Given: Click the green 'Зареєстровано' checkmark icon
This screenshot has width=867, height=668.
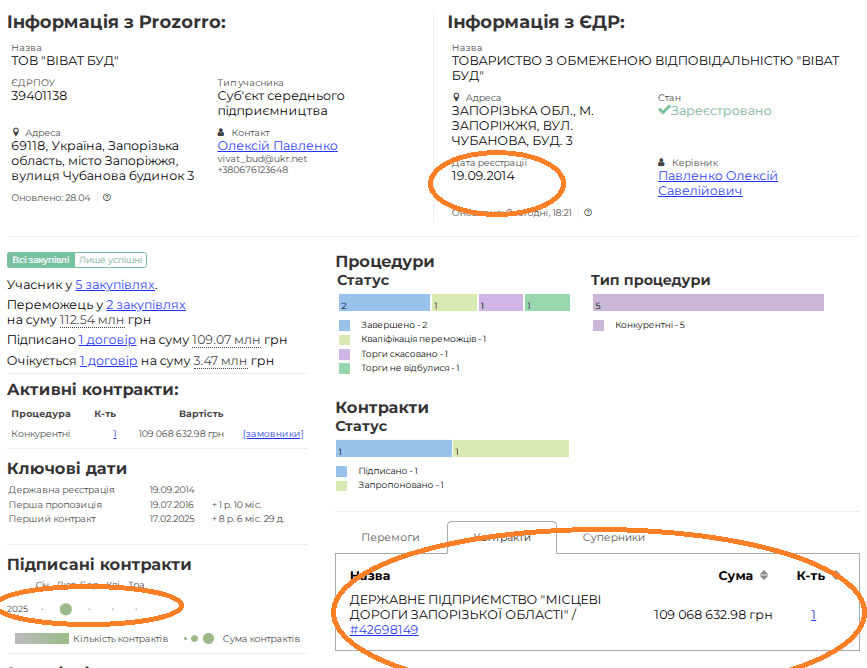Looking at the screenshot, I should pyautogui.click(x=663, y=111).
